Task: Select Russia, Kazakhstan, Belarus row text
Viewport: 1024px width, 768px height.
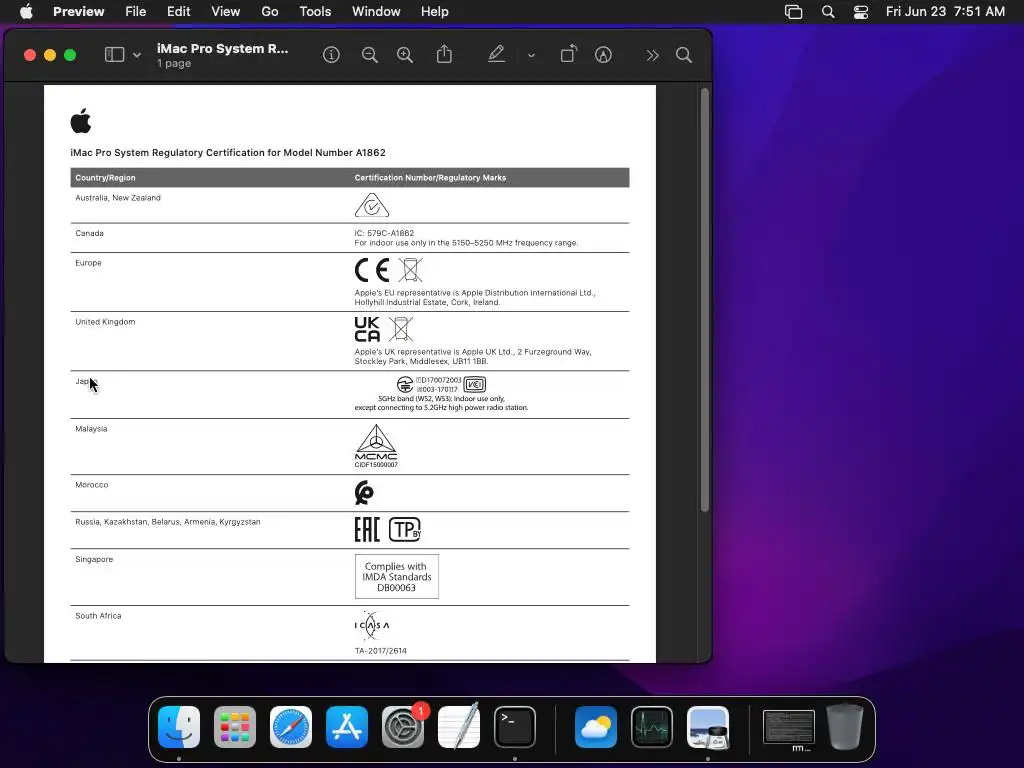Action: click(x=167, y=522)
